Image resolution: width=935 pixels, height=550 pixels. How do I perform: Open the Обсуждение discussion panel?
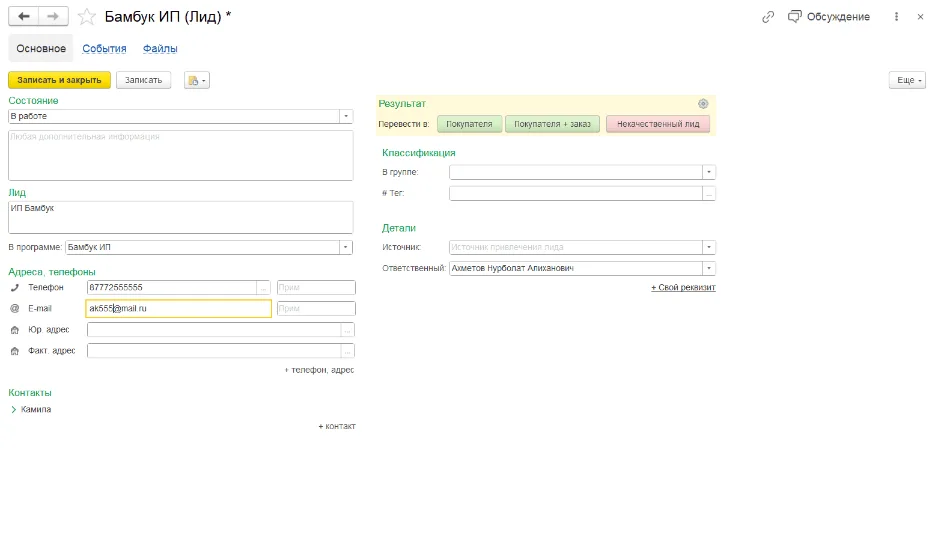click(x=829, y=17)
